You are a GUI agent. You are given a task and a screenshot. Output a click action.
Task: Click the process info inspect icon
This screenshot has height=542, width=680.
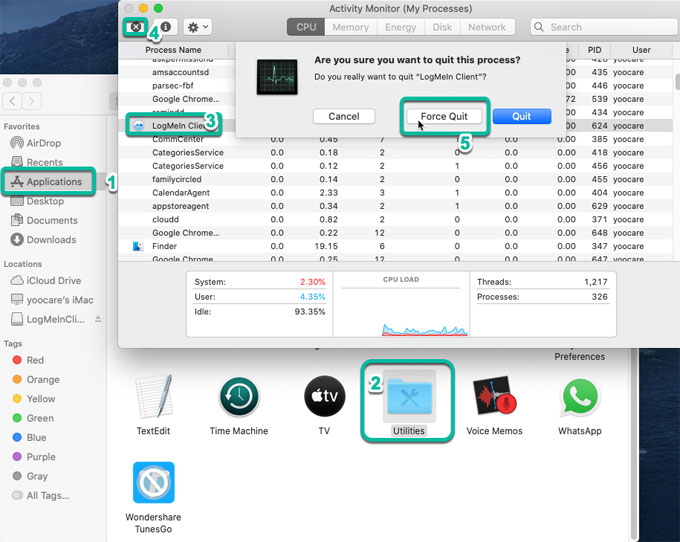point(165,28)
